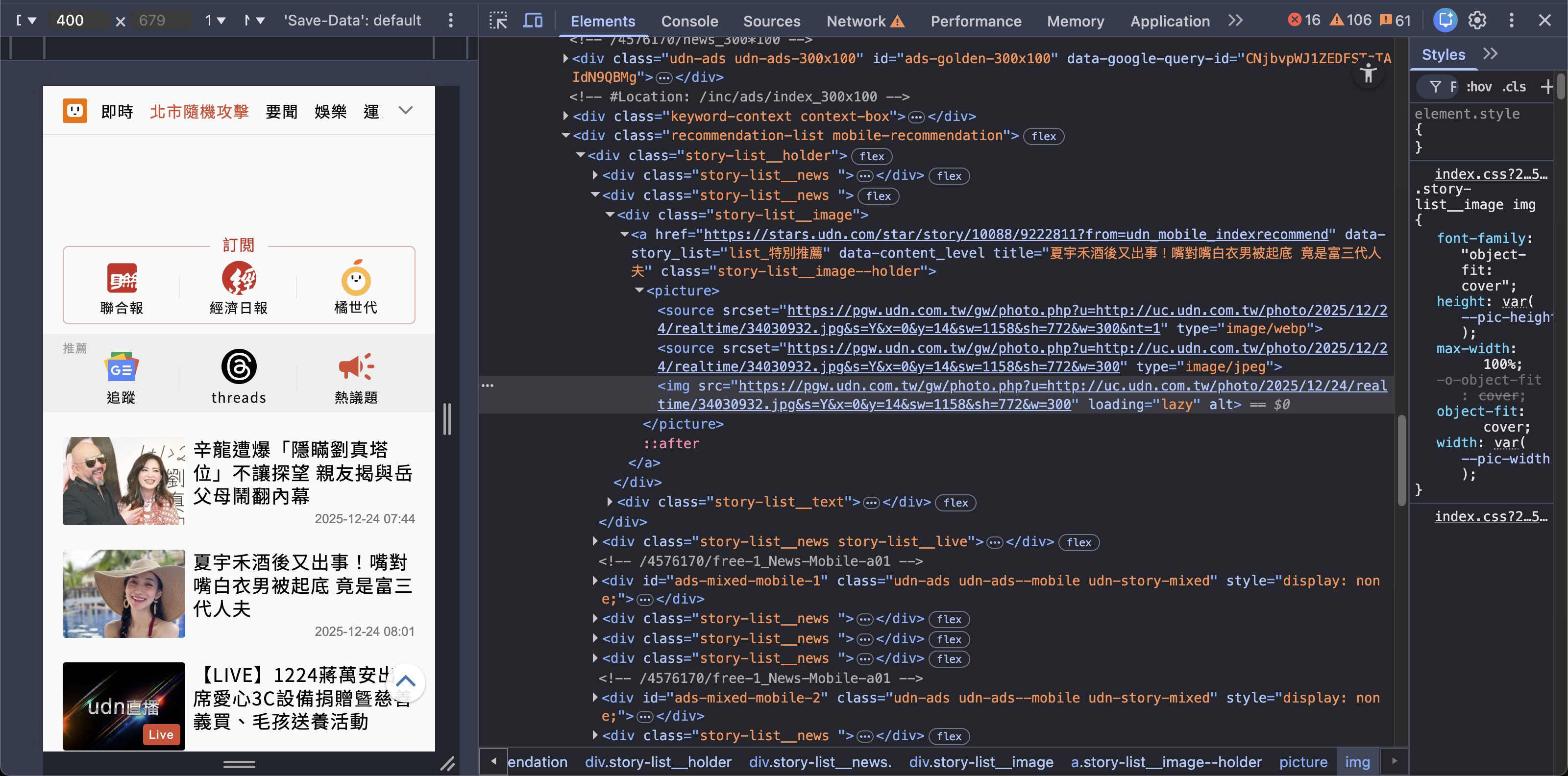Click the viewport height input showing 679
The width and height of the screenshot is (1568, 776).
pos(161,21)
